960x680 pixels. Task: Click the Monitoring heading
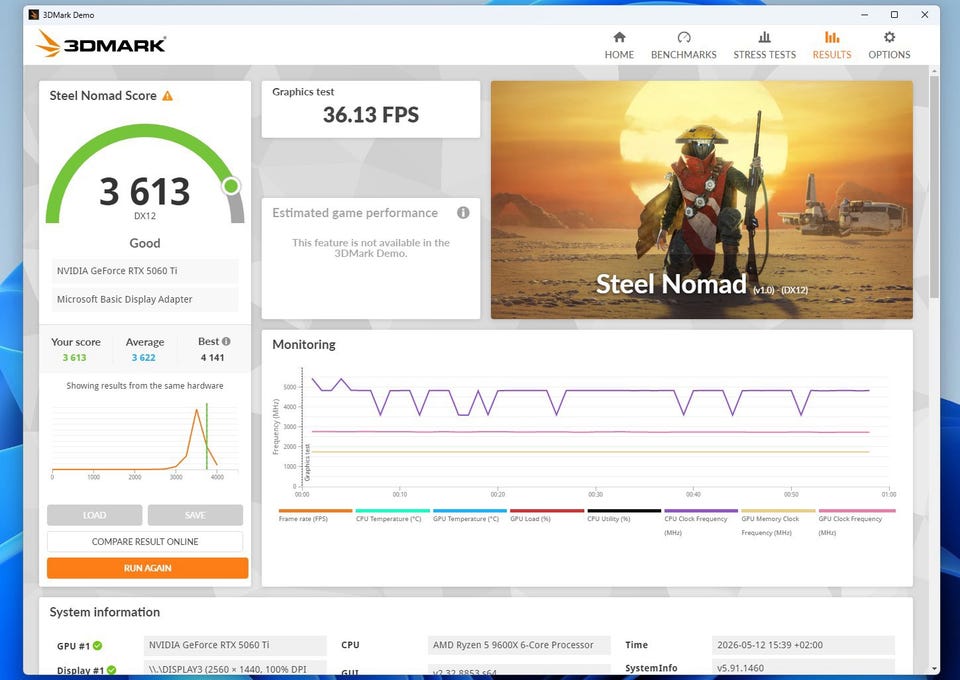pyautogui.click(x=304, y=345)
